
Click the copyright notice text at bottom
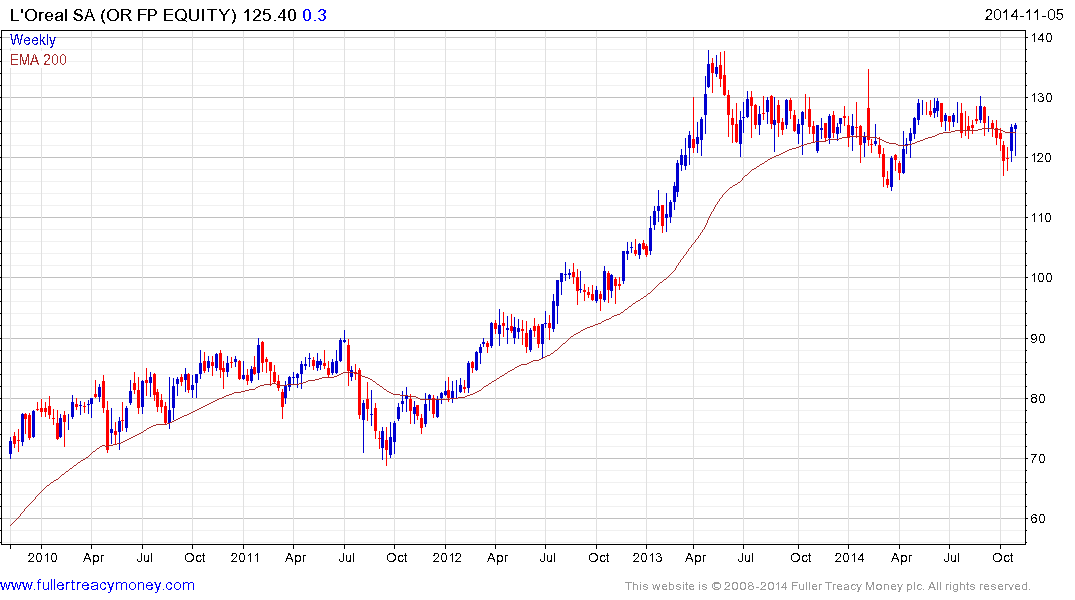[827, 586]
